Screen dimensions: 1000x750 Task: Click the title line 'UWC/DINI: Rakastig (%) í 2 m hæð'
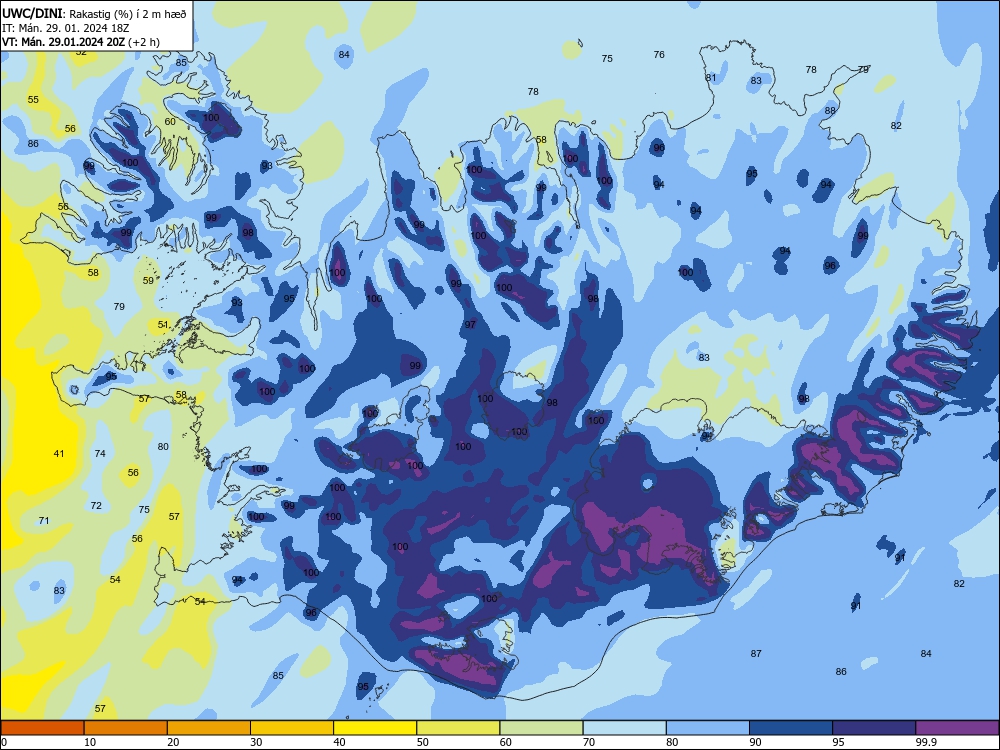(94, 13)
